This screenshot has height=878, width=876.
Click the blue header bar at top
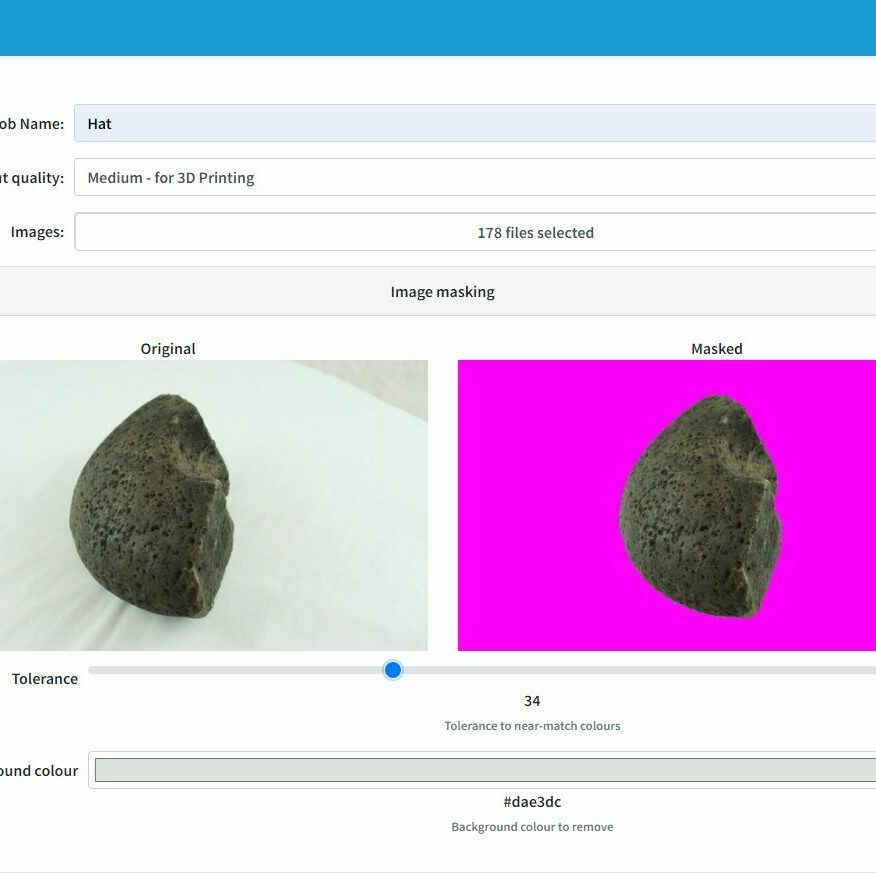(438, 27)
